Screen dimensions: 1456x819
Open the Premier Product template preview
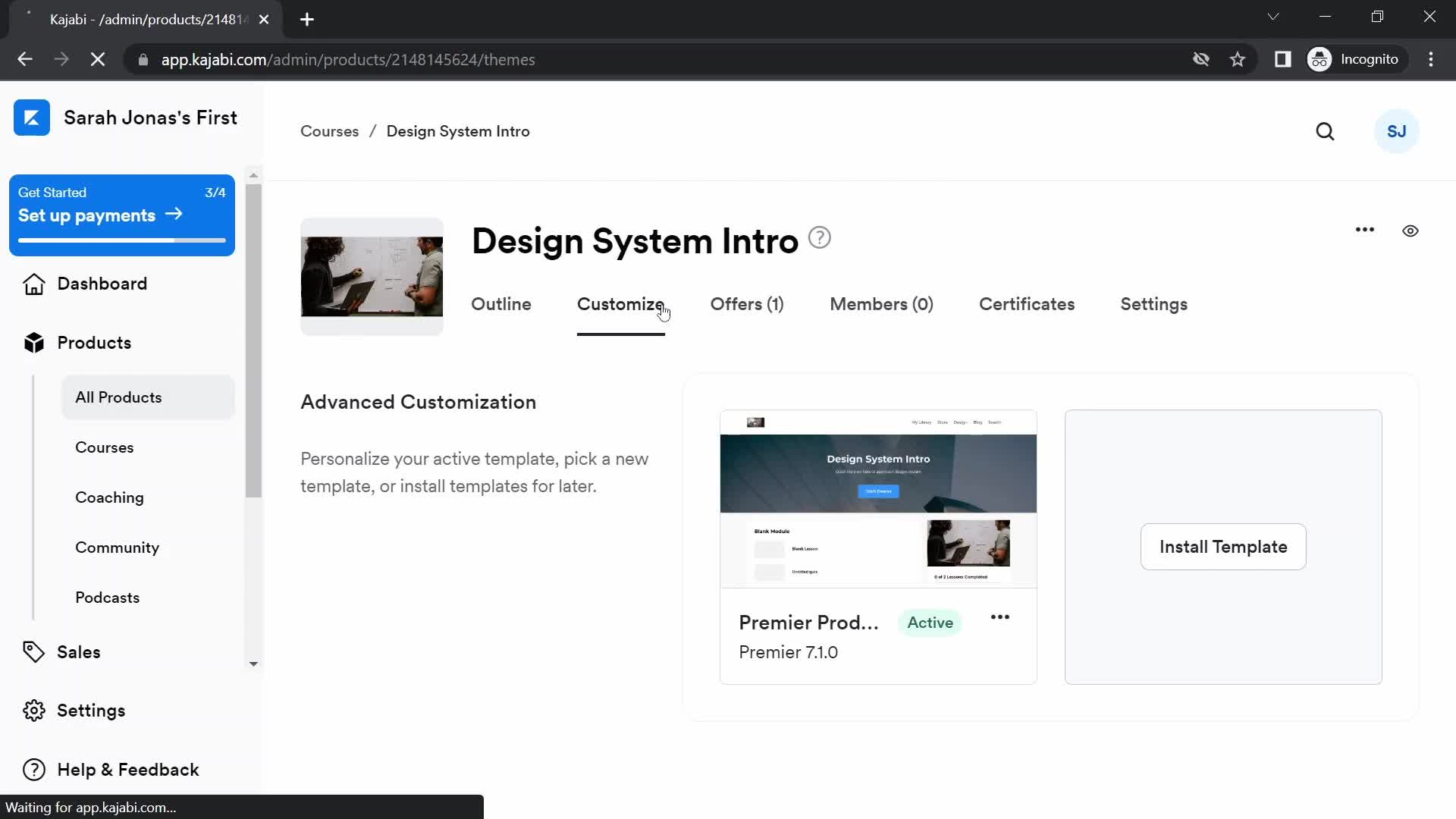(878, 499)
